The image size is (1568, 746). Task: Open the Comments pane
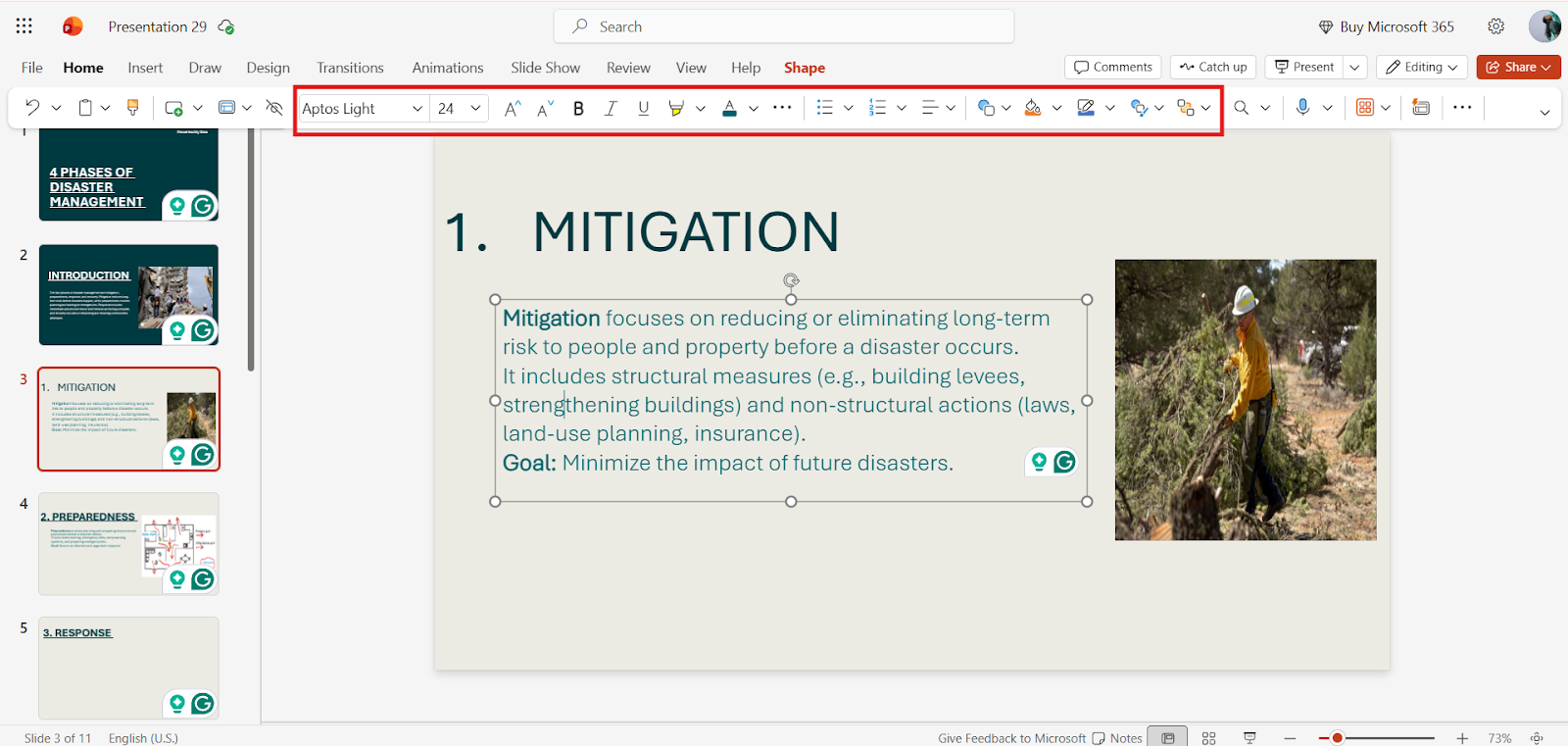click(1112, 67)
